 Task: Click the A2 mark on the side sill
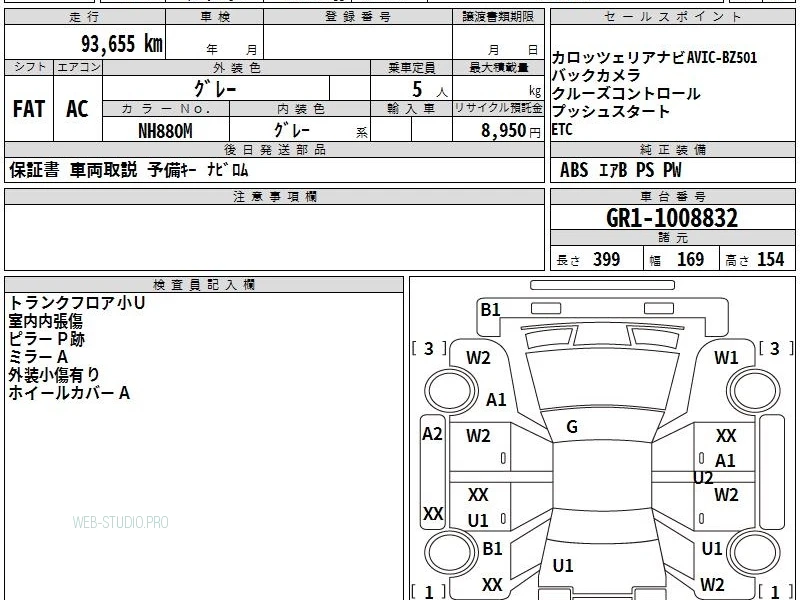(432, 434)
